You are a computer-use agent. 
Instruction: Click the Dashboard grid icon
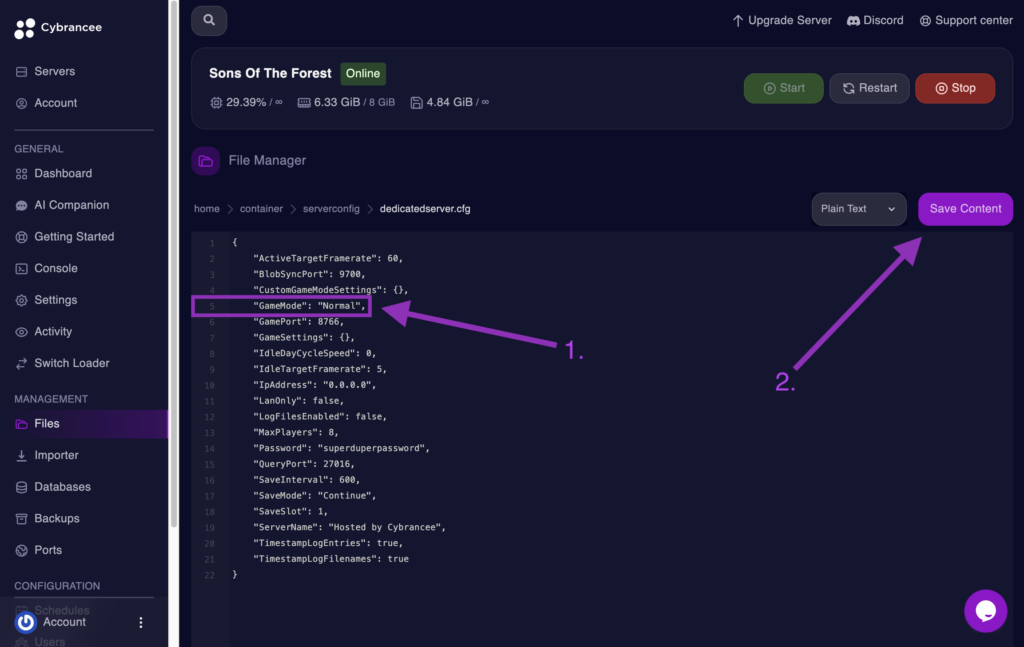pyautogui.click(x=22, y=174)
